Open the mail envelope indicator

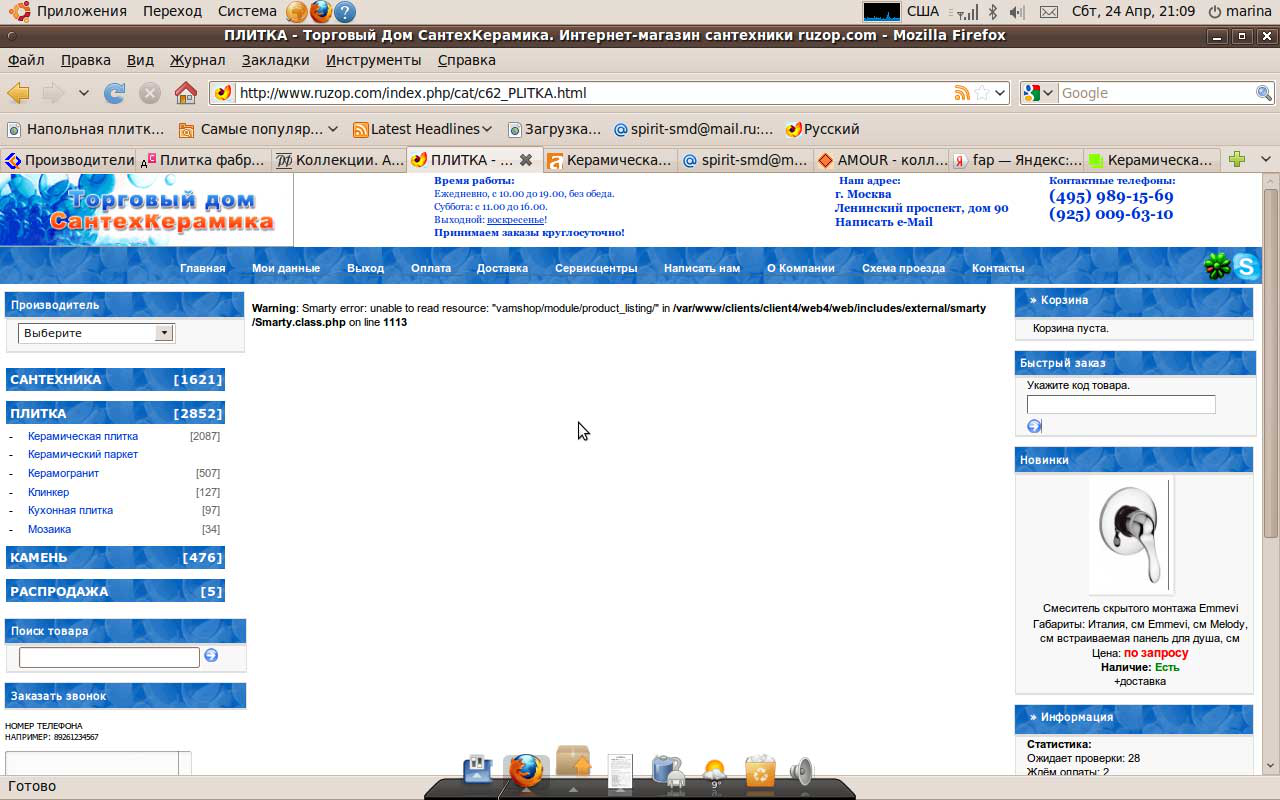click(1049, 12)
